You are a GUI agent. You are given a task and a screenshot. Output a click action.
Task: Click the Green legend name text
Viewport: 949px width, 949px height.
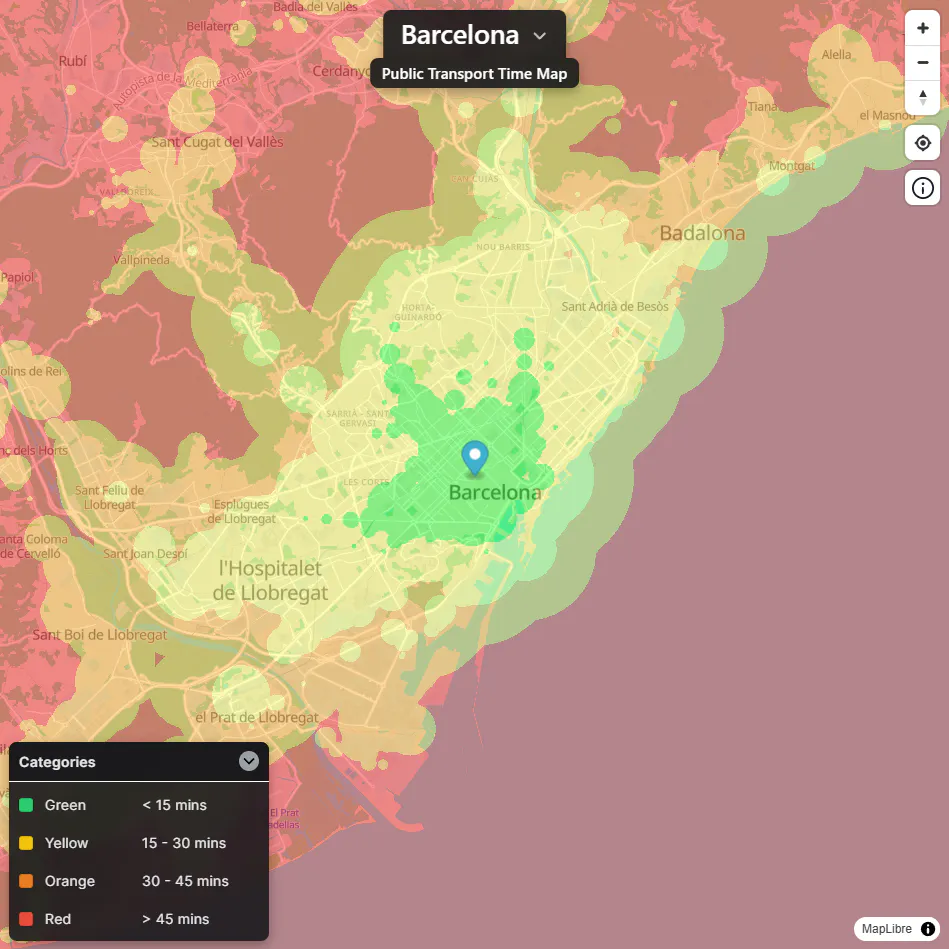(x=65, y=805)
